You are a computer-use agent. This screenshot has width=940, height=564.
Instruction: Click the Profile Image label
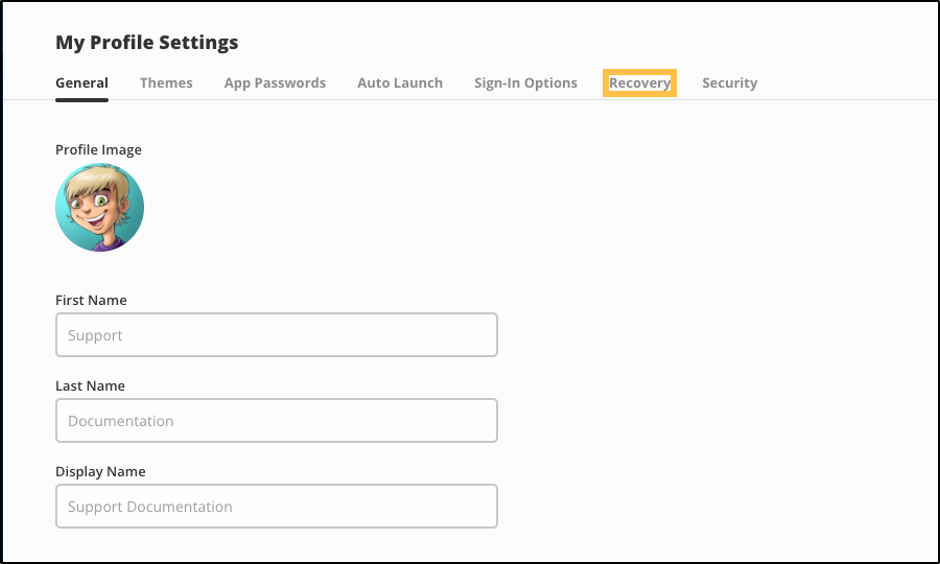(98, 150)
